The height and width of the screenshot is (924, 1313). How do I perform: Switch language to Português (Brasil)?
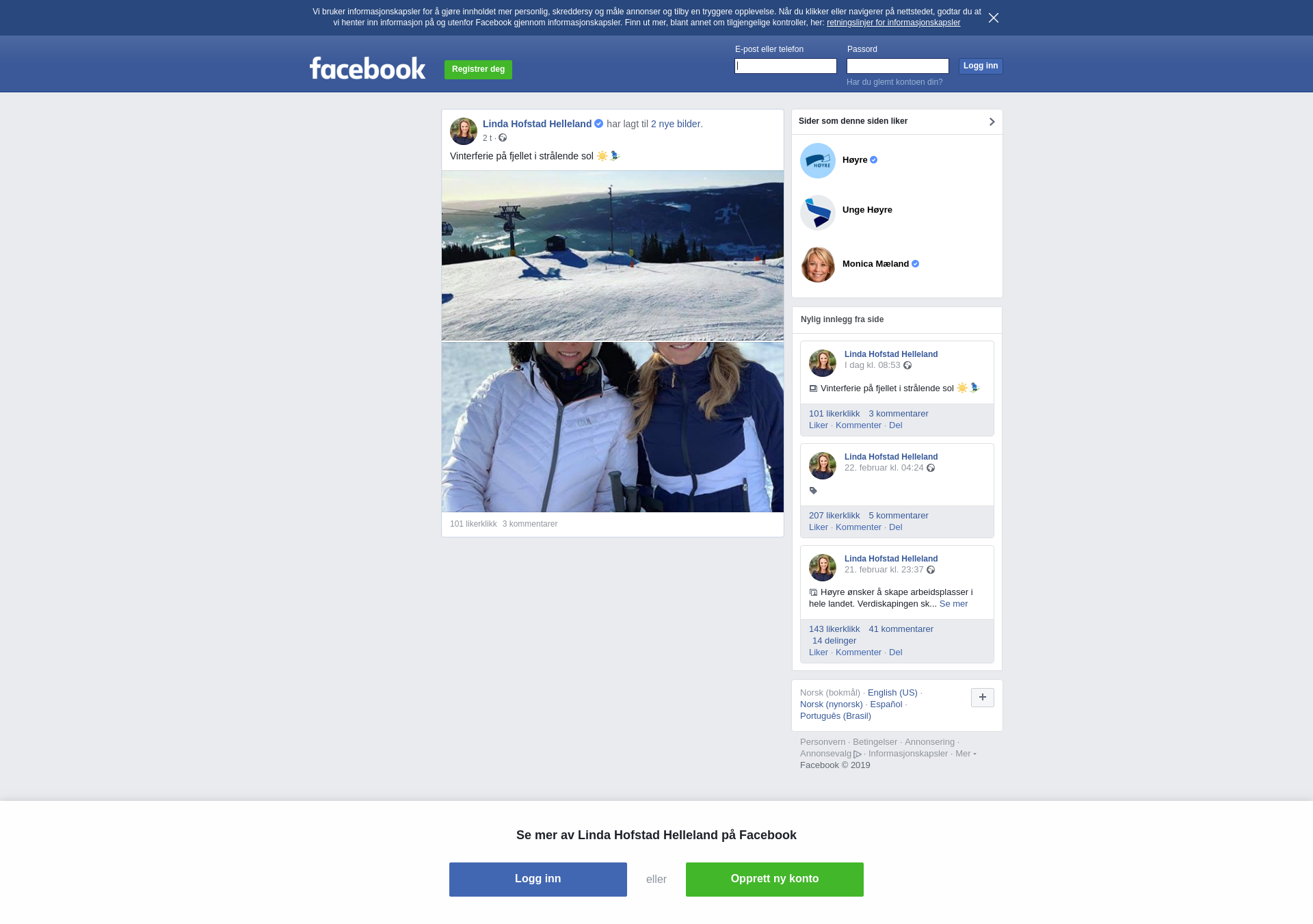(x=836, y=716)
